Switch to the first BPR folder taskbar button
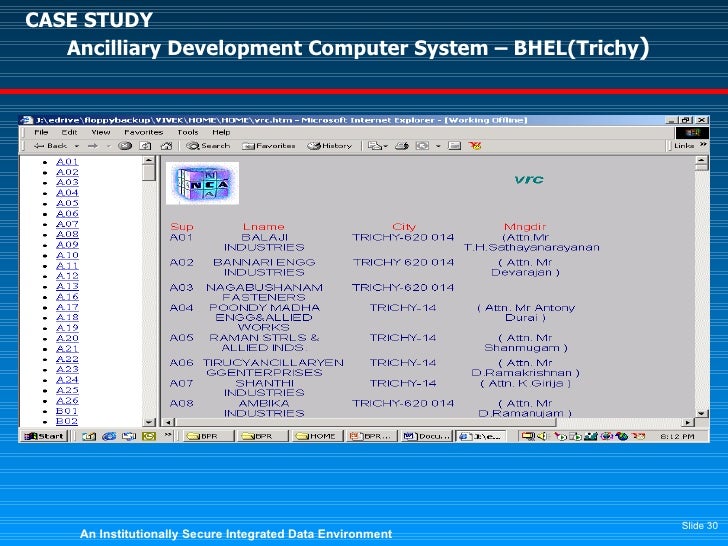 coord(208,436)
